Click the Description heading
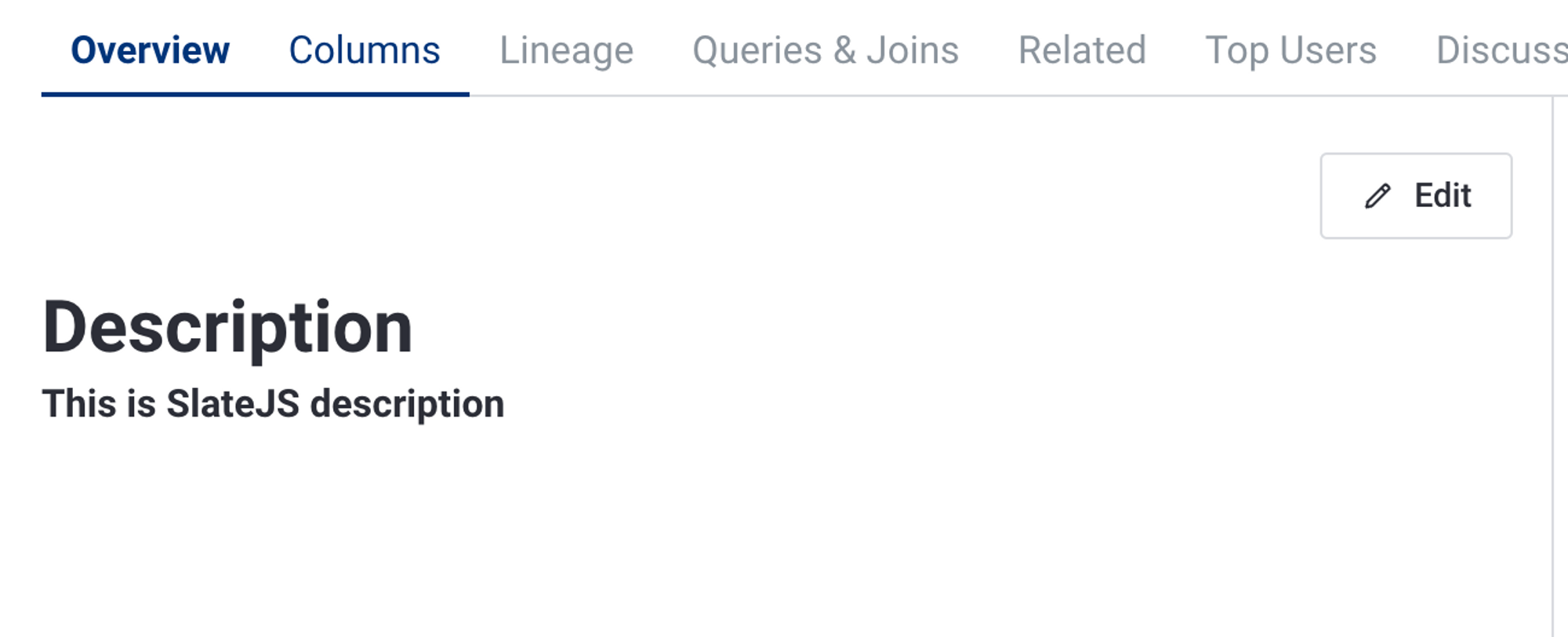Screen dimensions: 1568x637 click(227, 328)
